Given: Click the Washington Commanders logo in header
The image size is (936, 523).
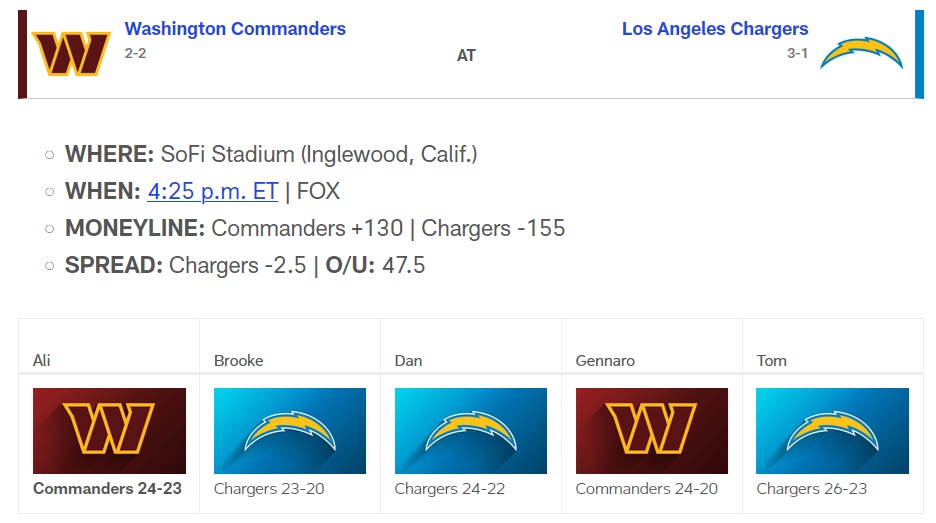Looking at the screenshot, I should 71,54.
